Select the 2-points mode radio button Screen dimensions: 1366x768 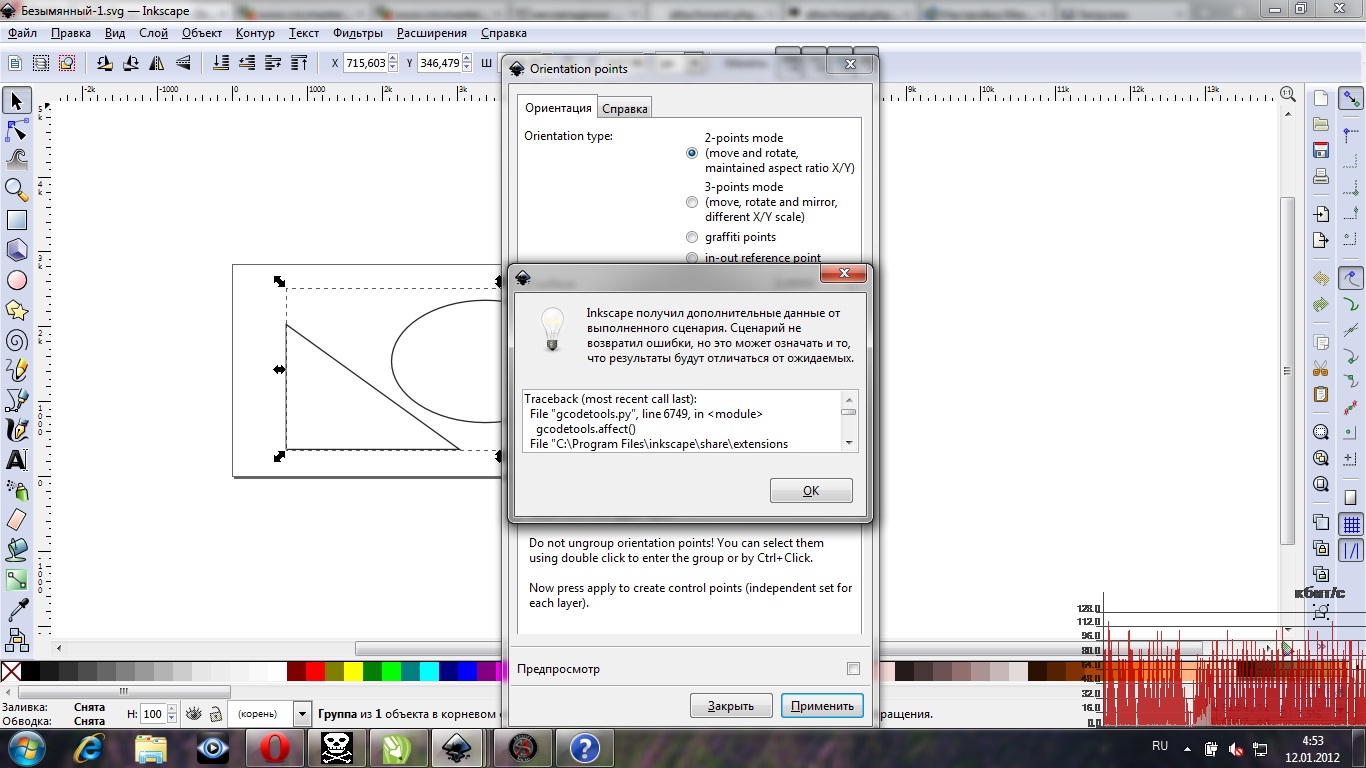[692, 153]
